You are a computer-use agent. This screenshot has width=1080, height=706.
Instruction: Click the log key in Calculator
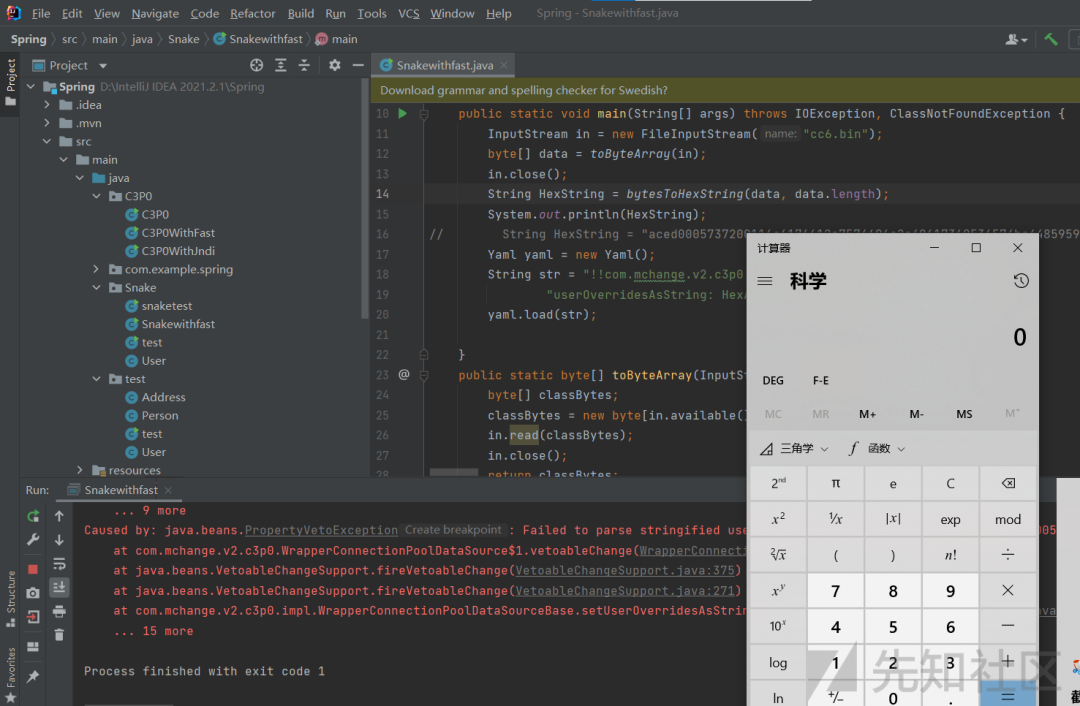778,663
